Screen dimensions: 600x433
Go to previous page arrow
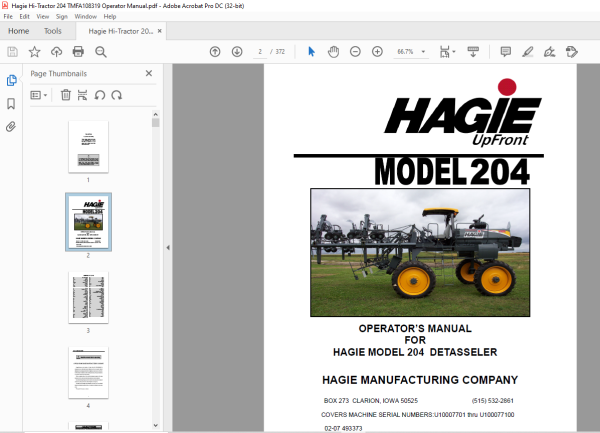(215, 52)
